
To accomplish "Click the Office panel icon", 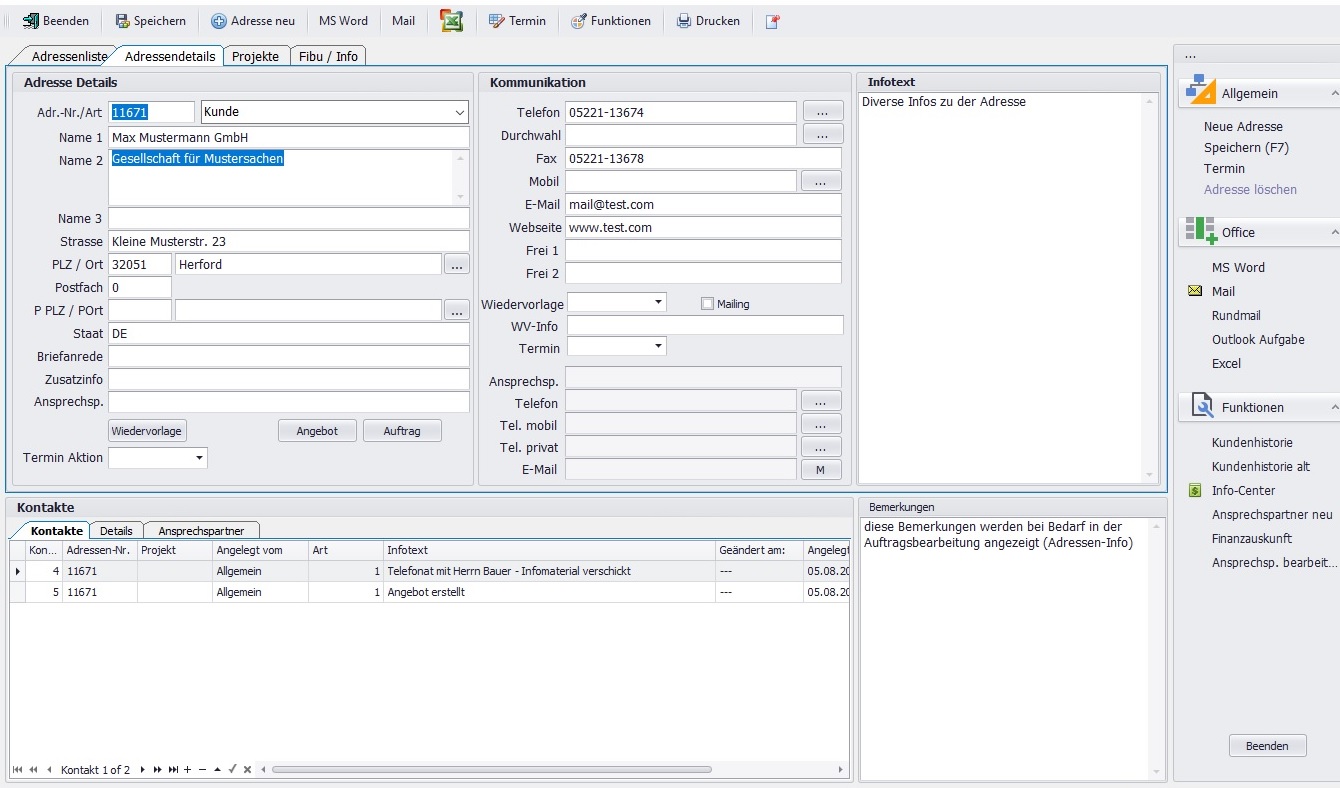I will click(x=1200, y=231).
